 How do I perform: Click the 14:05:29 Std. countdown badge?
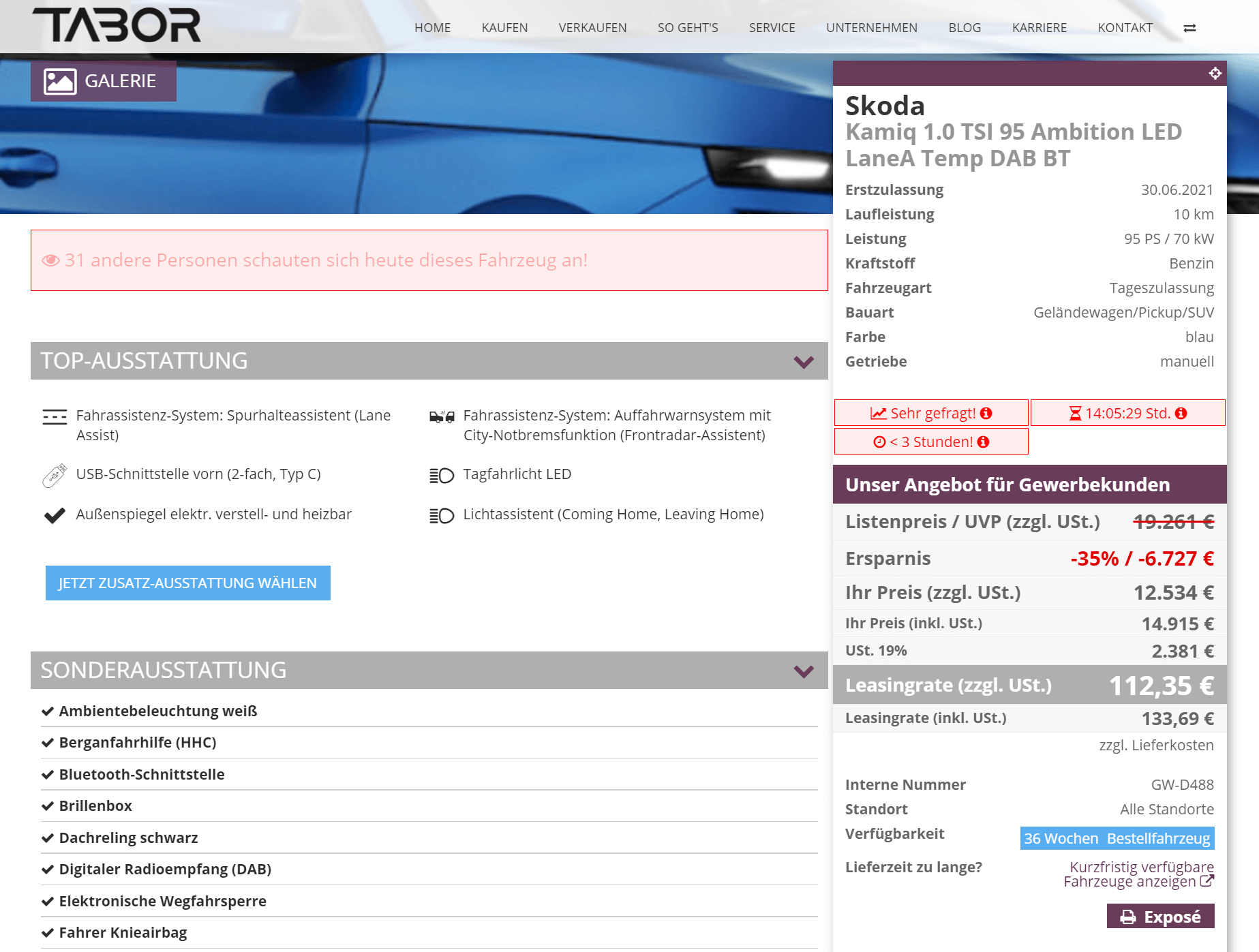(x=1128, y=413)
